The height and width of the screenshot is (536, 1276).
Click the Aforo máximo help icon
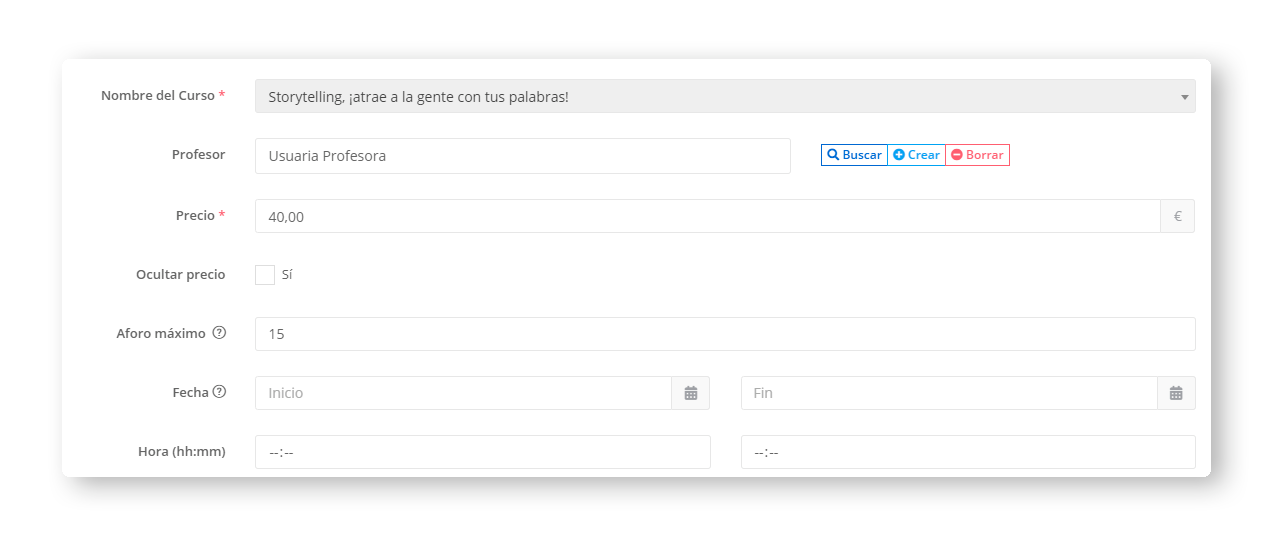(x=219, y=333)
